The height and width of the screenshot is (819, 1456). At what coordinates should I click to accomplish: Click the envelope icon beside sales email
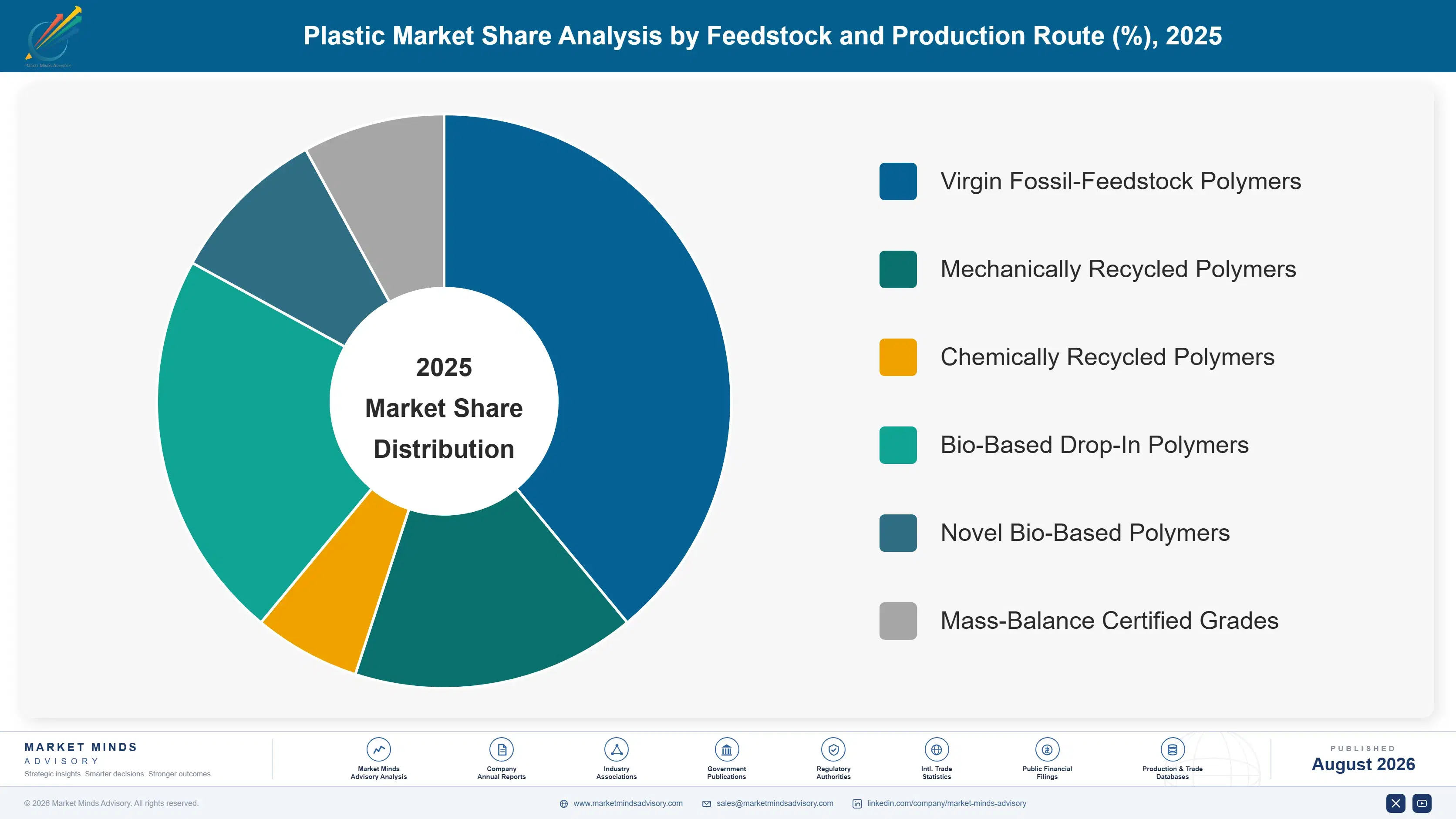[707, 804]
